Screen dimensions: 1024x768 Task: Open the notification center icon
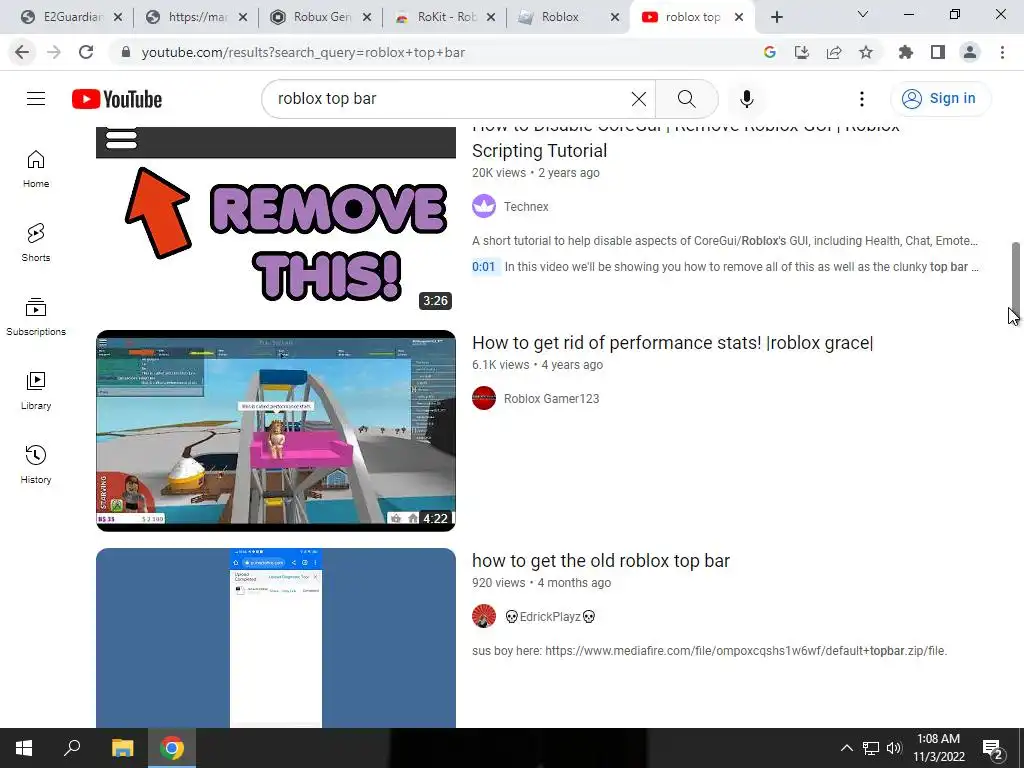993,750
